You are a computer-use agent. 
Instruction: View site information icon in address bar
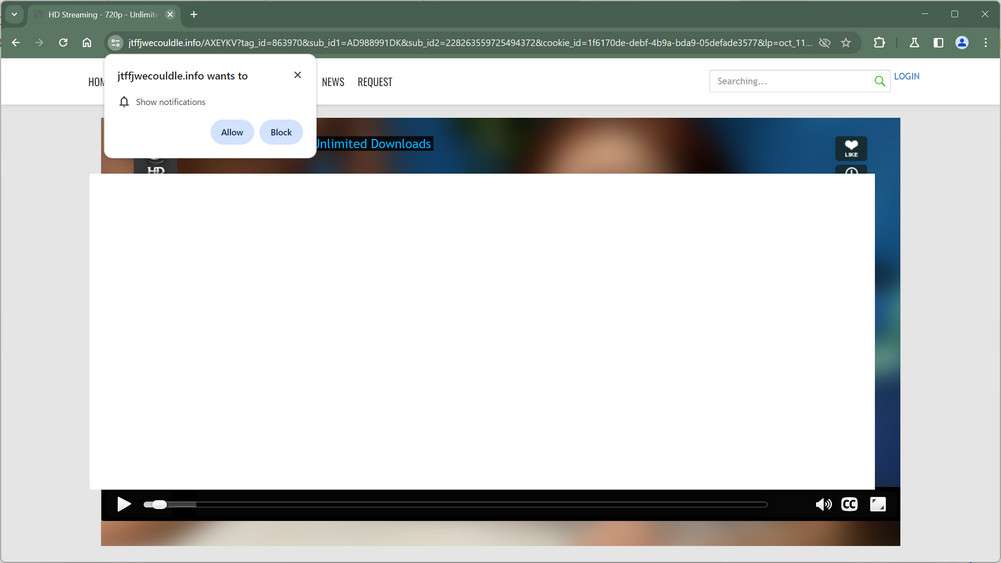(115, 43)
